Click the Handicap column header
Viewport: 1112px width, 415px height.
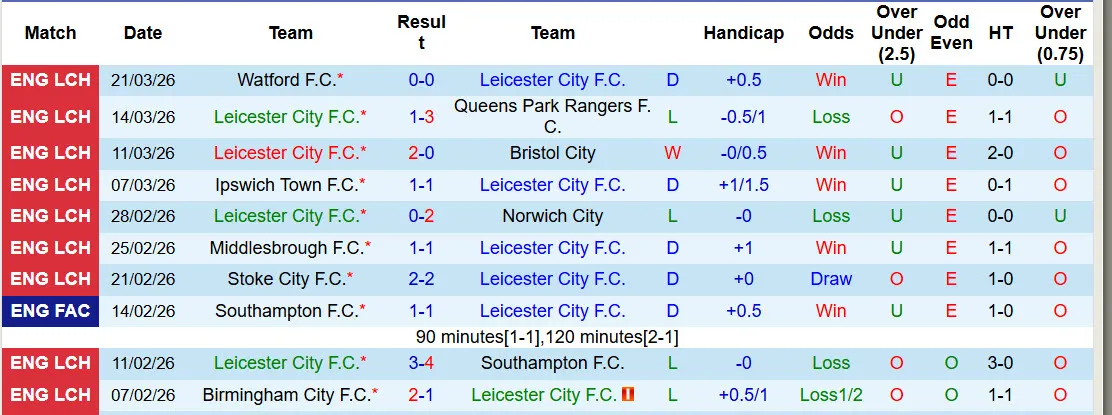(x=743, y=33)
